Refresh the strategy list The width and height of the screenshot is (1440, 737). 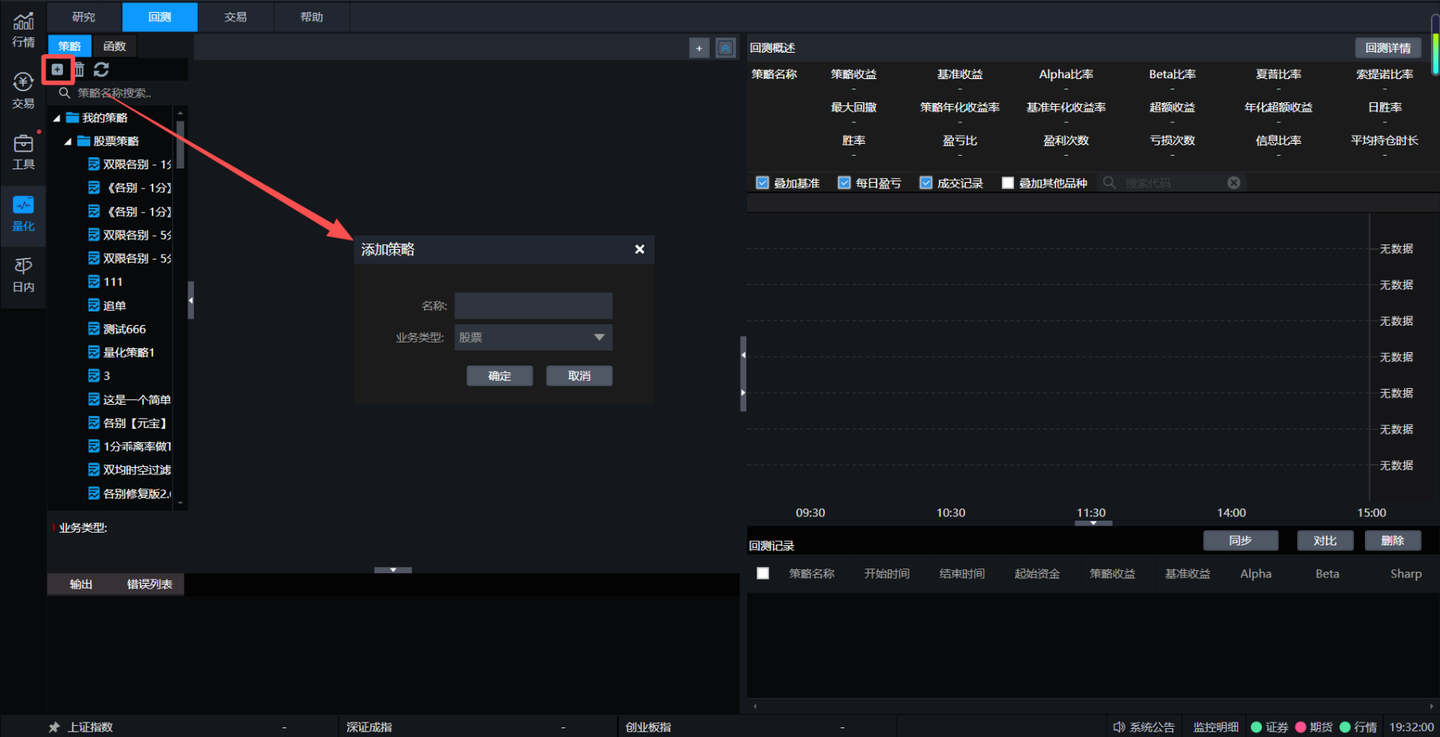click(x=101, y=69)
